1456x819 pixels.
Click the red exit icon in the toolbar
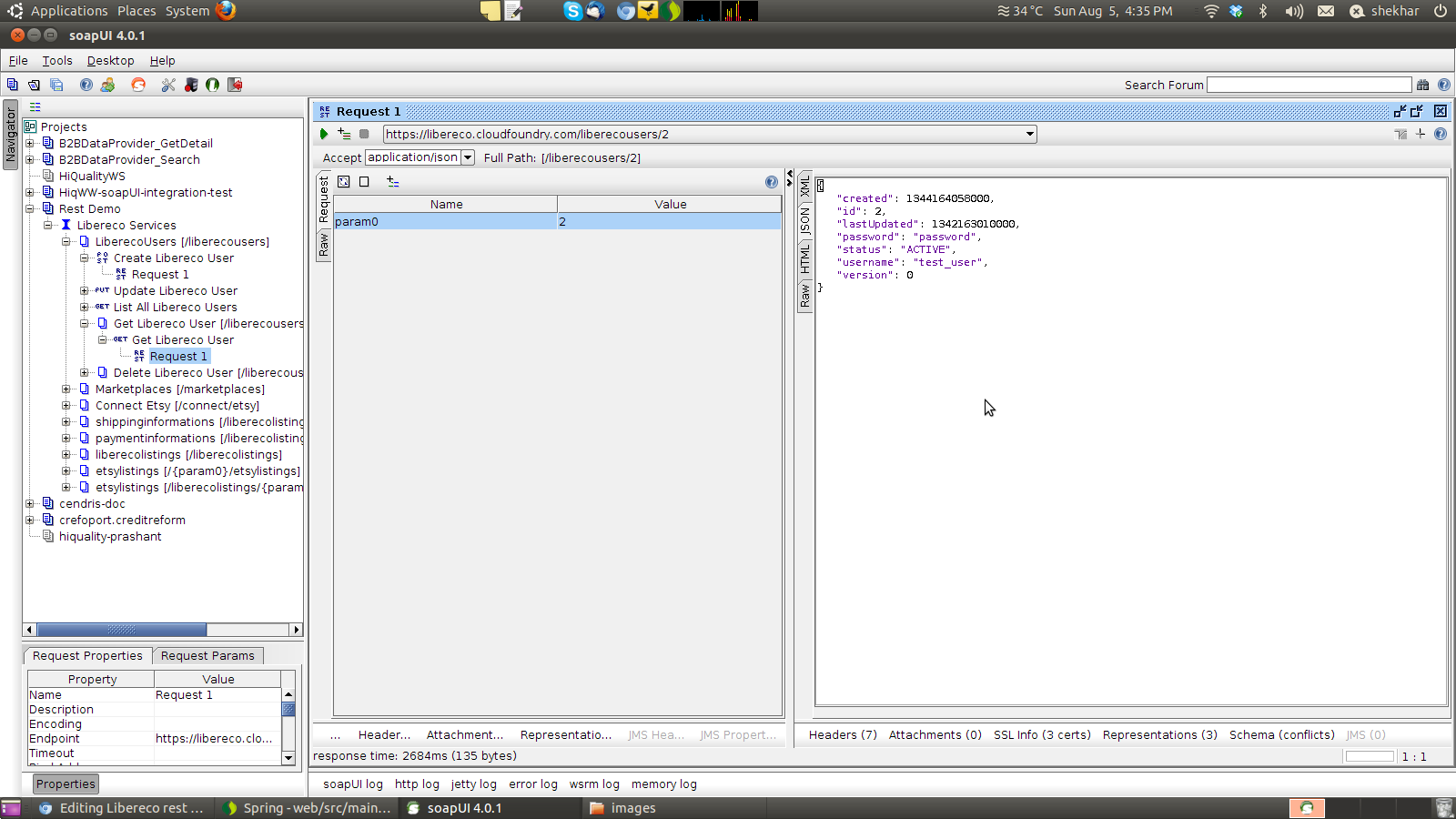click(235, 85)
